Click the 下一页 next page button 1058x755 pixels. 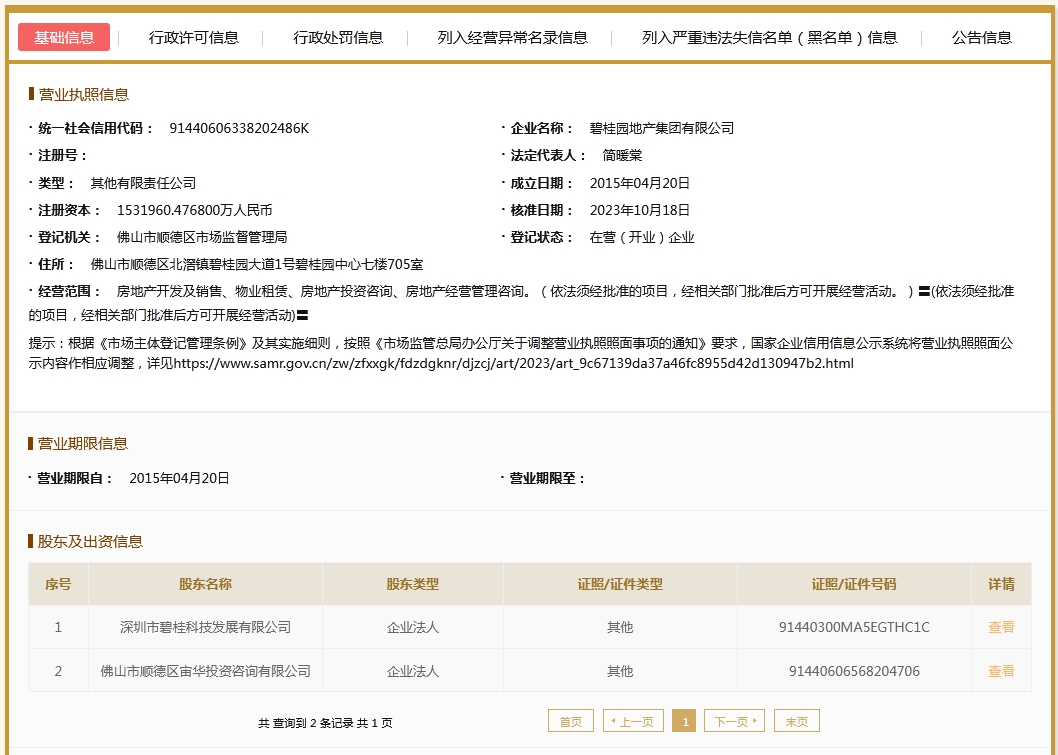[734, 721]
